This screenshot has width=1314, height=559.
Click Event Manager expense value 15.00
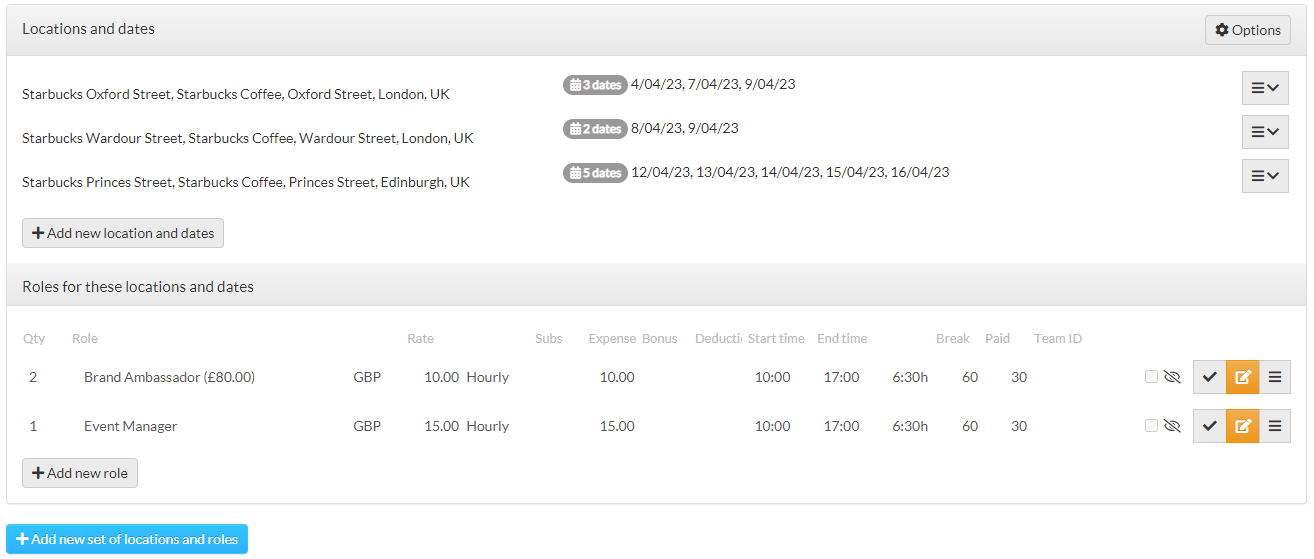617,426
